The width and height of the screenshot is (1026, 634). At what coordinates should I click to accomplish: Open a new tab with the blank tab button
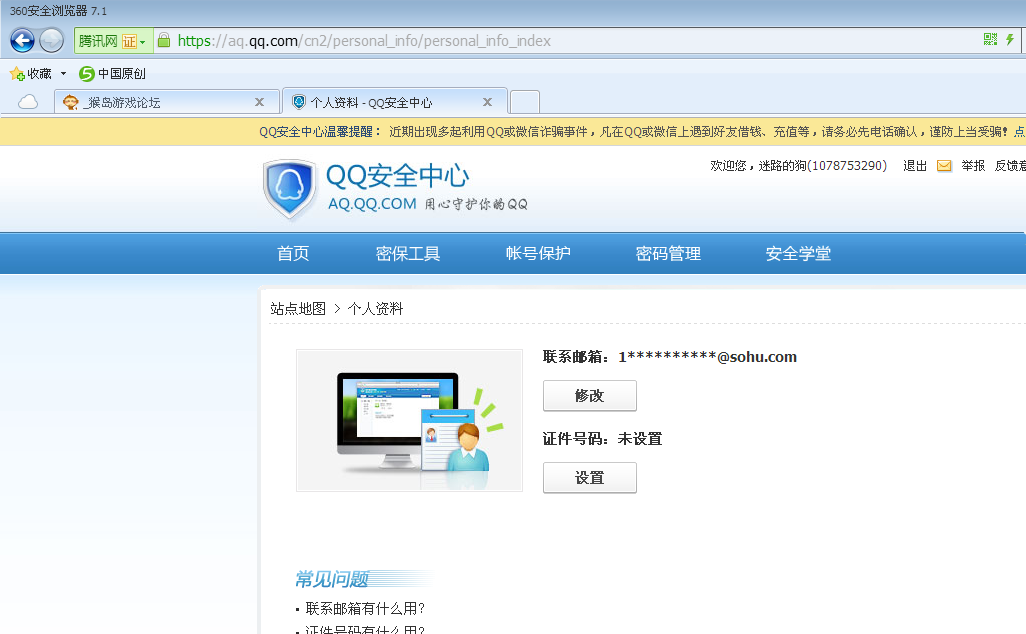click(525, 102)
